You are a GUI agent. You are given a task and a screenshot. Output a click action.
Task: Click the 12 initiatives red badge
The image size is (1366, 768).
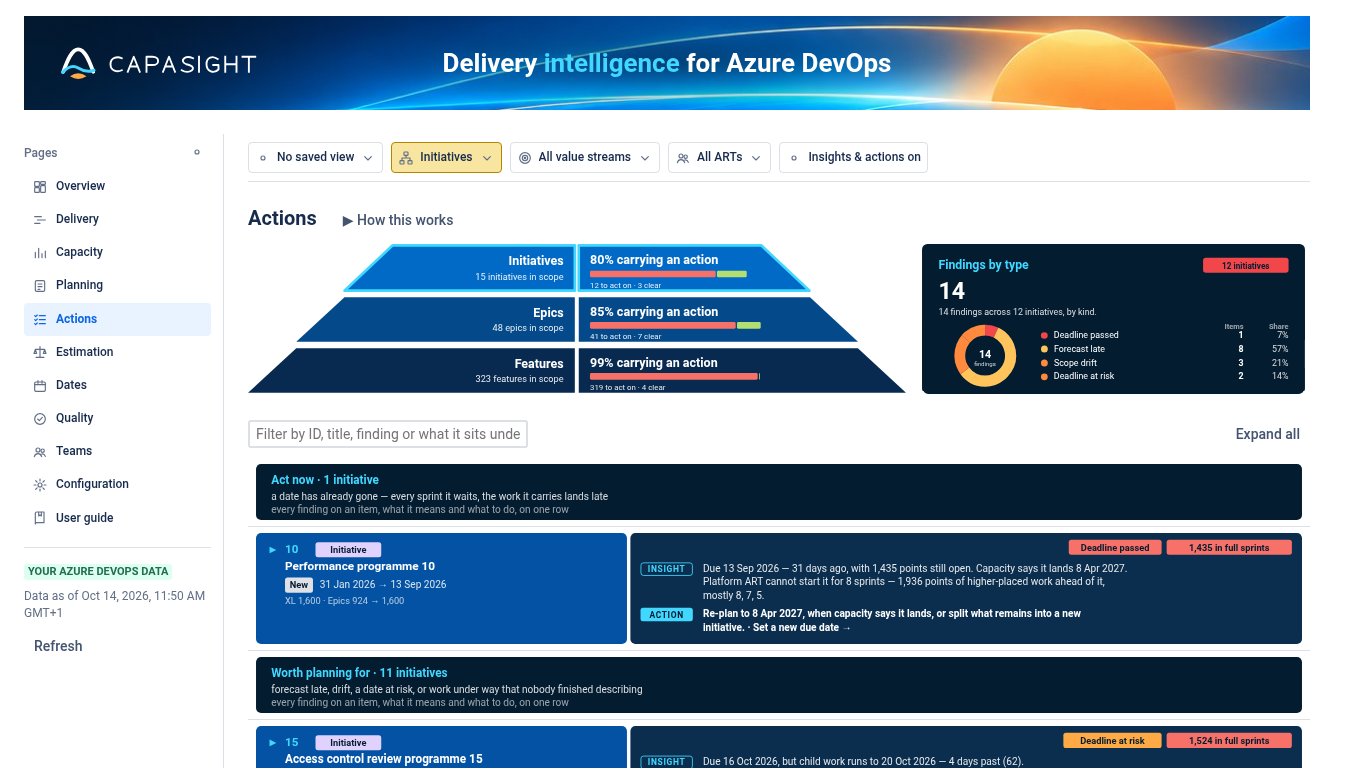[x=1245, y=266]
